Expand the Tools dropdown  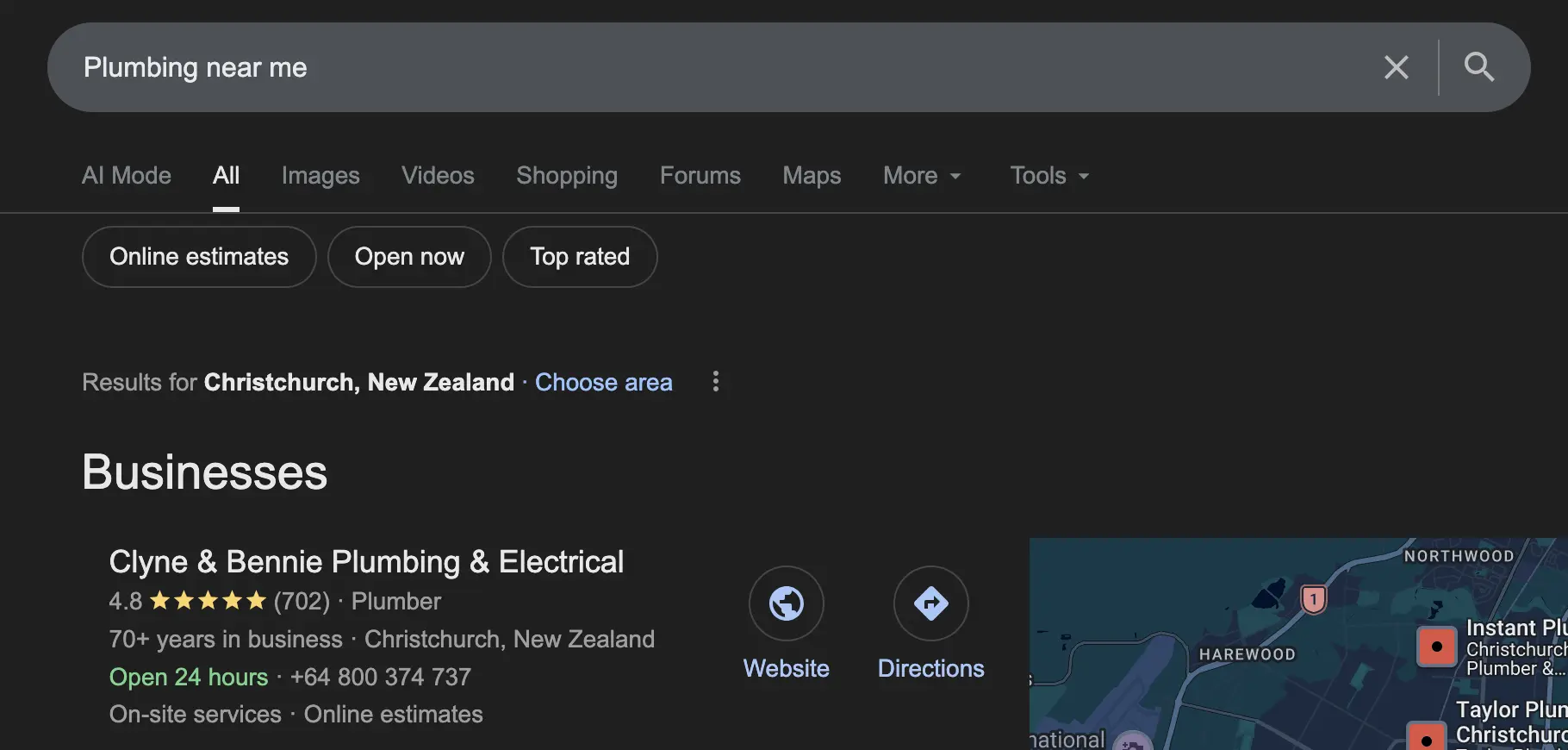[x=1048, y=176]
